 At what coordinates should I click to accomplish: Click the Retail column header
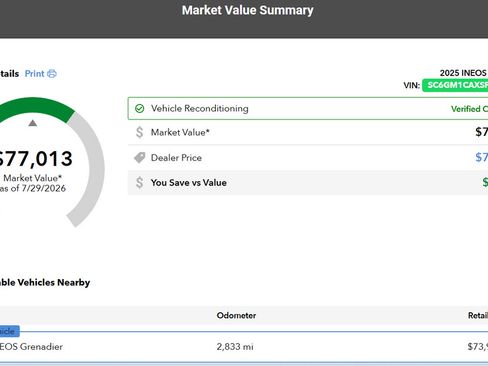(478, 315)
